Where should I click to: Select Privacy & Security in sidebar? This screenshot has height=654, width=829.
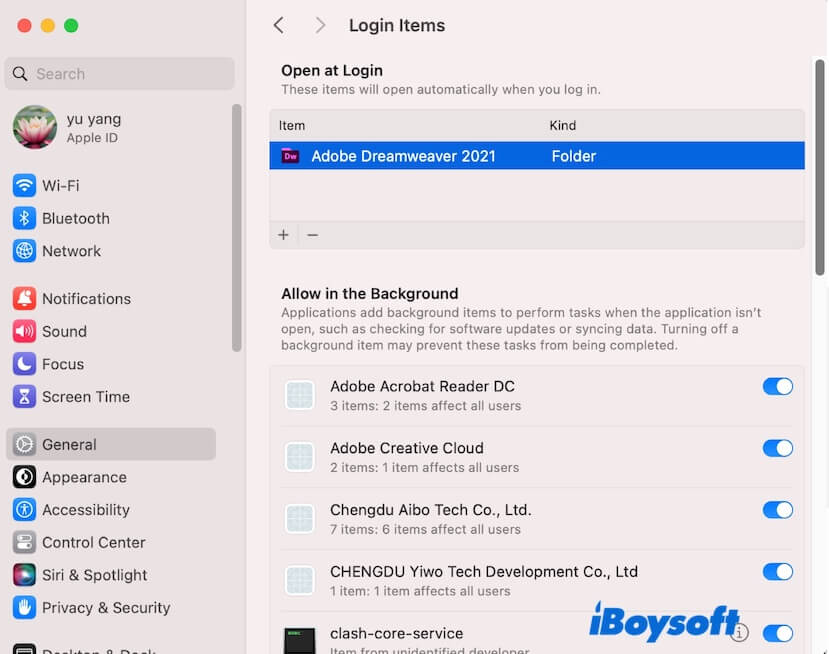tap(105, 608)
